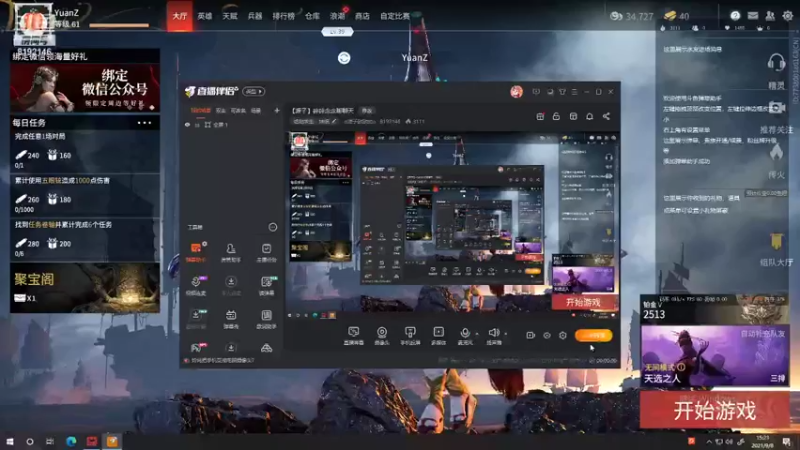Add a new scene with plus icon

(x=277, y=110)
